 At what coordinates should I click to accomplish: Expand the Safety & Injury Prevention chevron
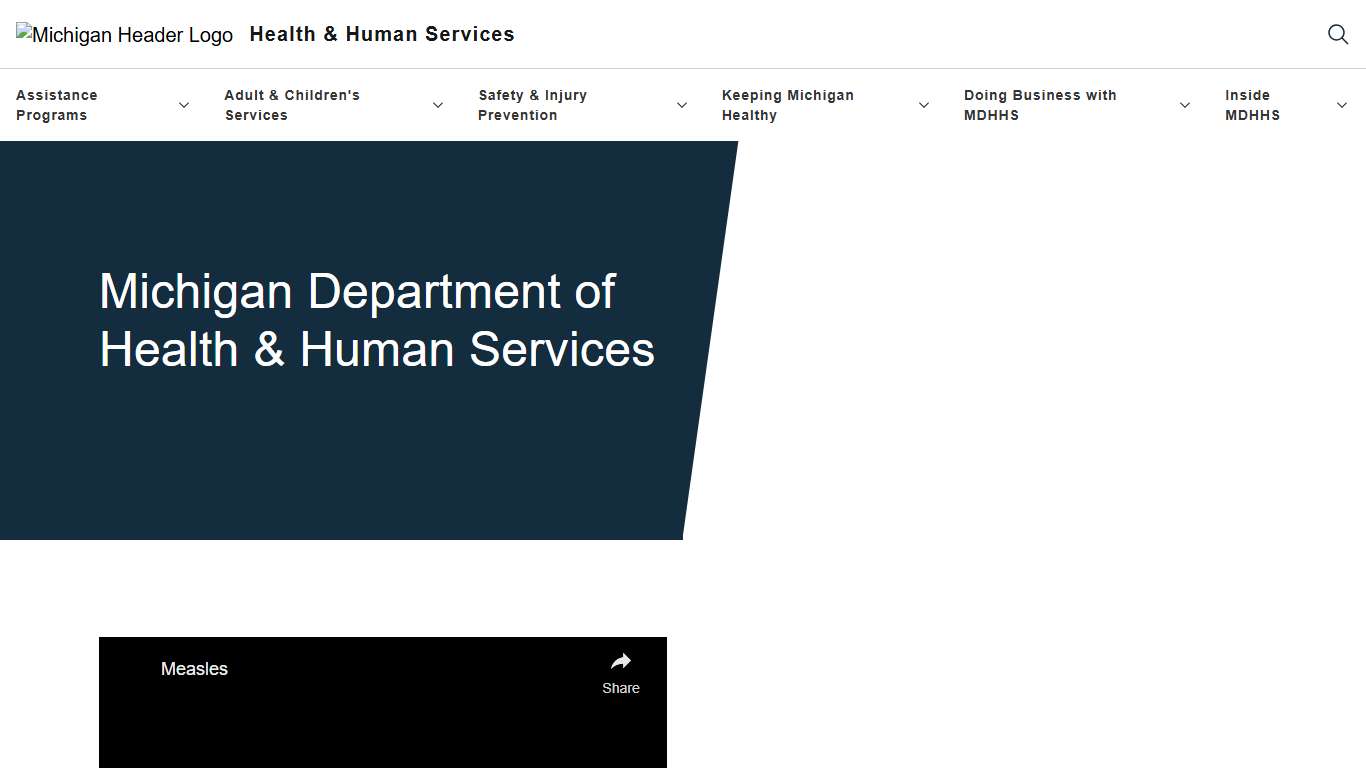pyautogui.click(x=681, y=104)
